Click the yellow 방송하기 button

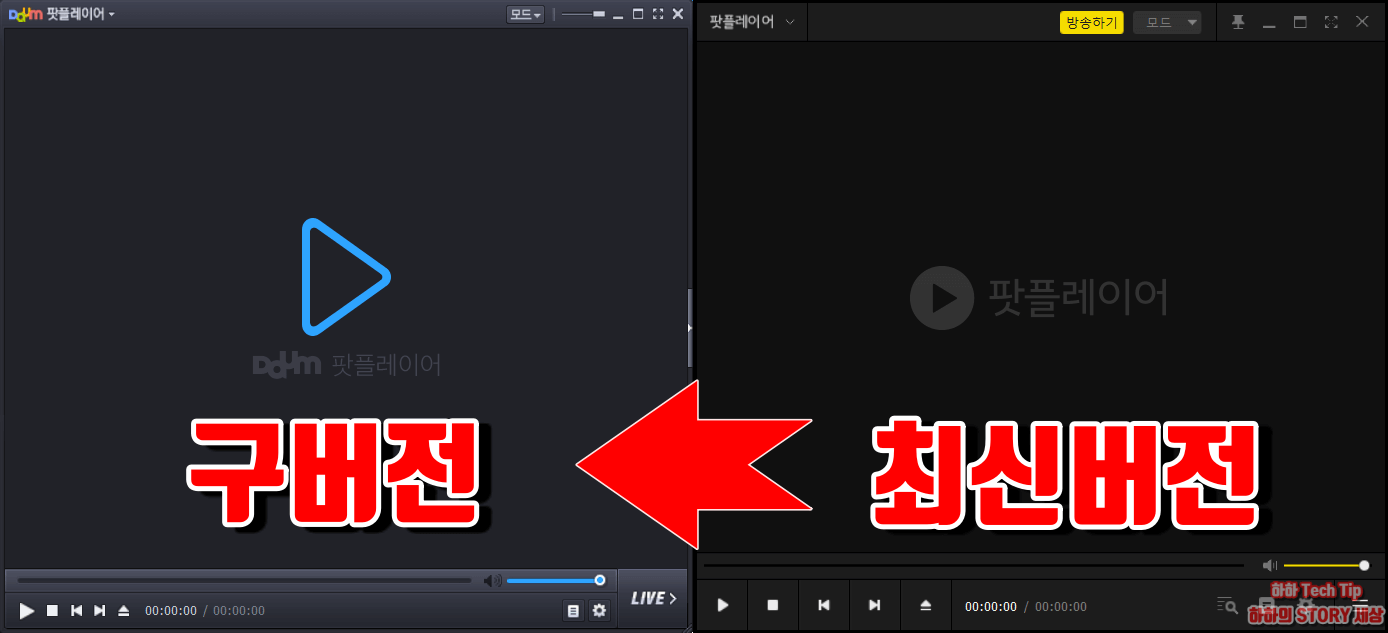pos(1092,22)
